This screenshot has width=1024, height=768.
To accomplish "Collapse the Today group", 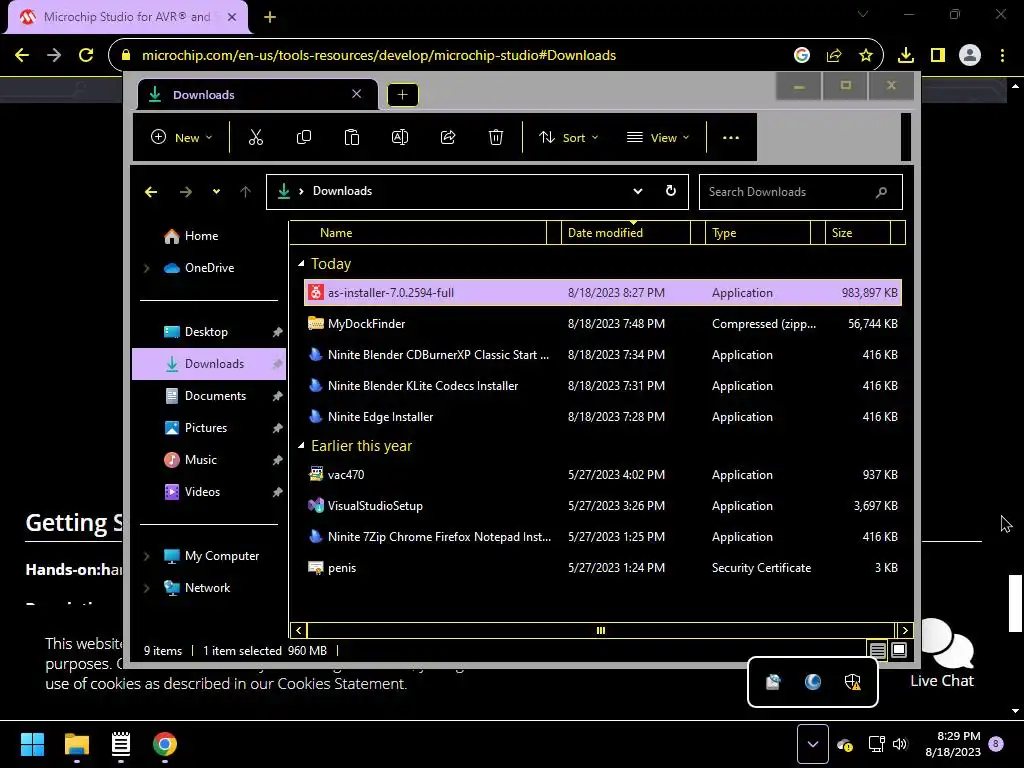I will [x=301, y=264].
